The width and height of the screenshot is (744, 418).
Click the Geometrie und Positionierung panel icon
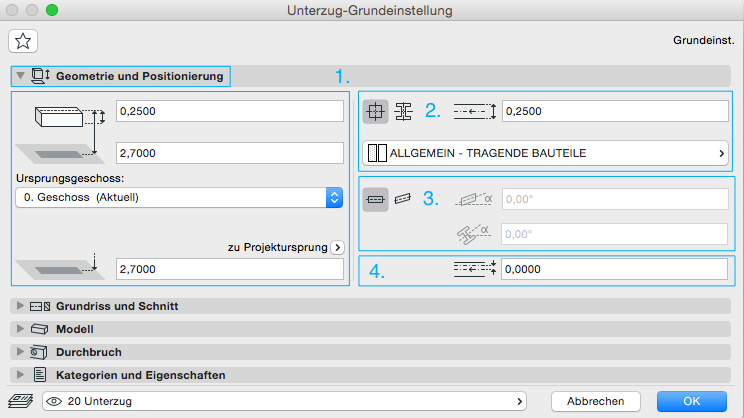tap(41, 75)
